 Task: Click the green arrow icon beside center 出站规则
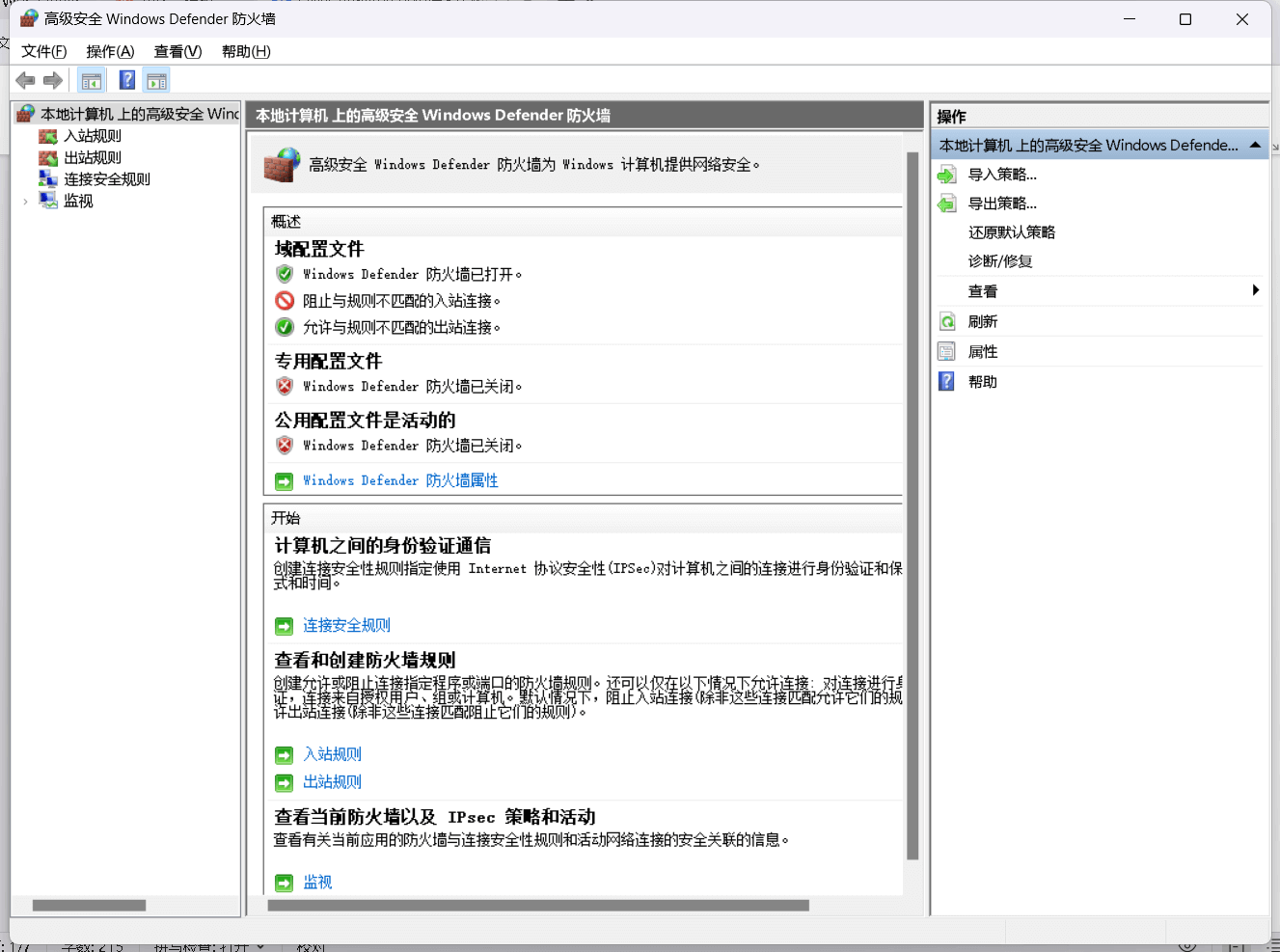pos(284,782)
